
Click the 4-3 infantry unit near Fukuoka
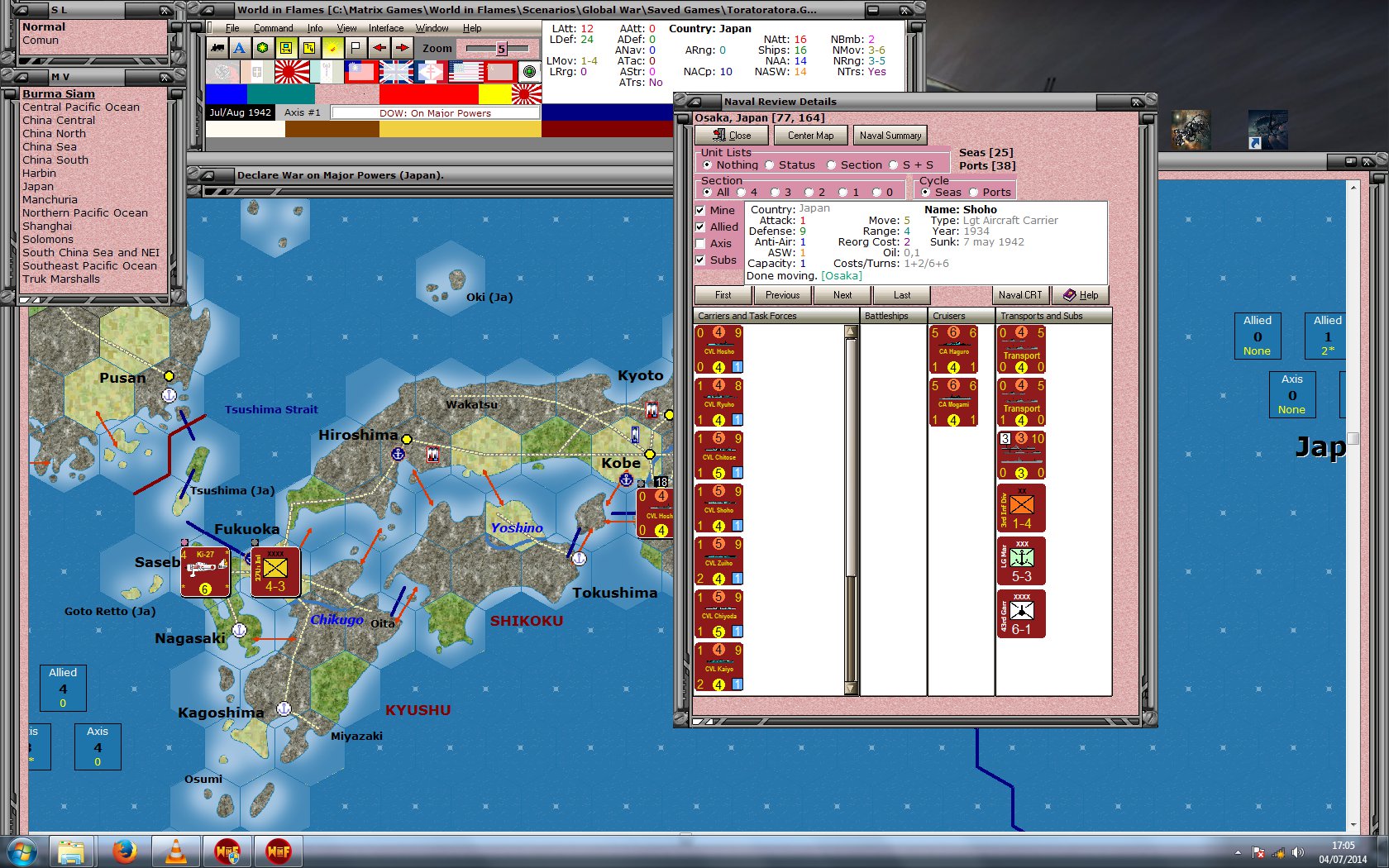275,571
